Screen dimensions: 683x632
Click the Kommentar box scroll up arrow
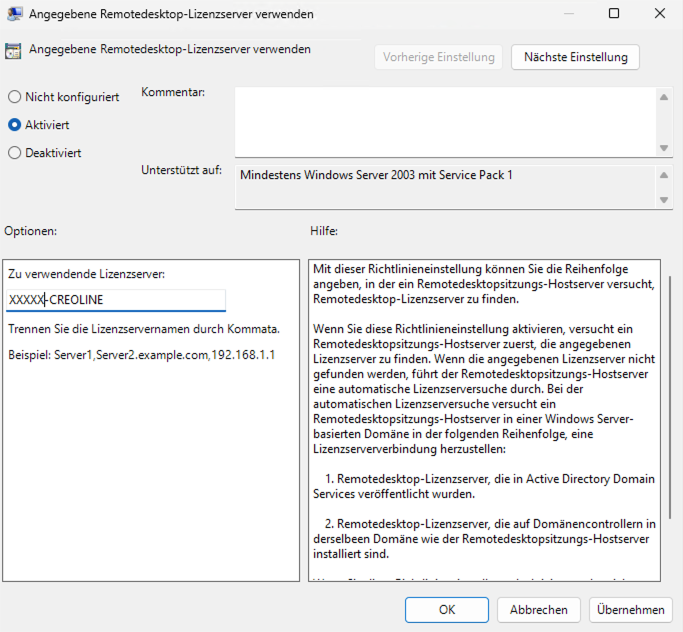point(664,97)
